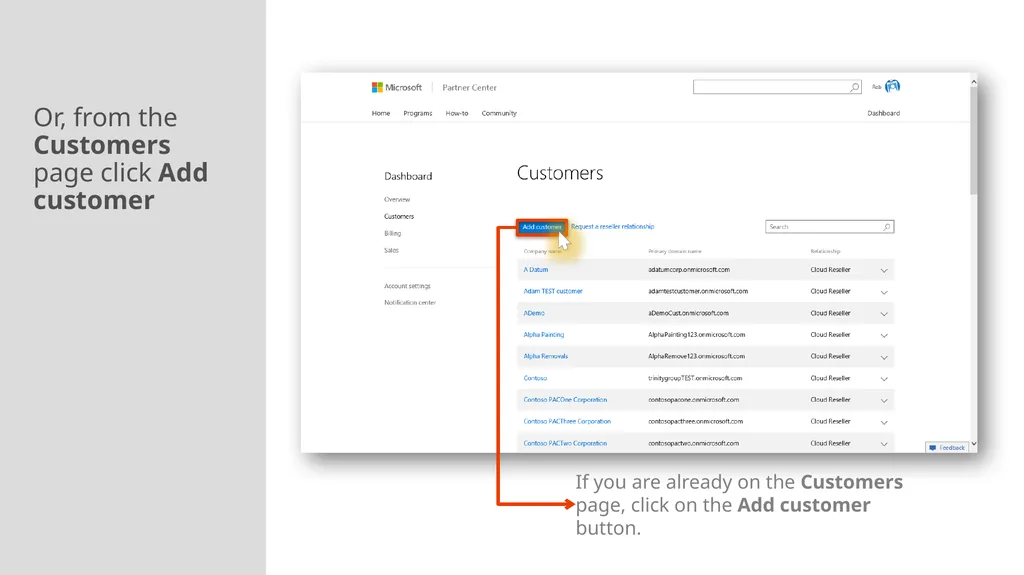
Task: Expand Contoso PACTwo Corporation row chevron
Action: (x=884, y=444)
